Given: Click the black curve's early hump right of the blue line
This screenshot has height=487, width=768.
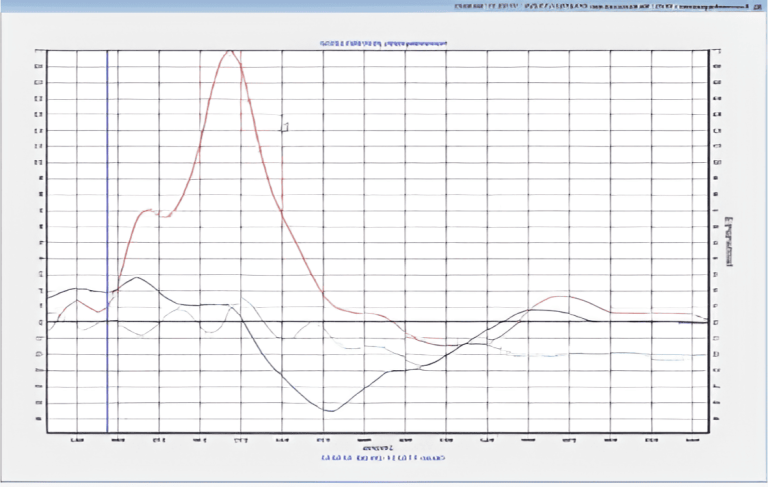Looking at the screenshot, I should 138,278.
